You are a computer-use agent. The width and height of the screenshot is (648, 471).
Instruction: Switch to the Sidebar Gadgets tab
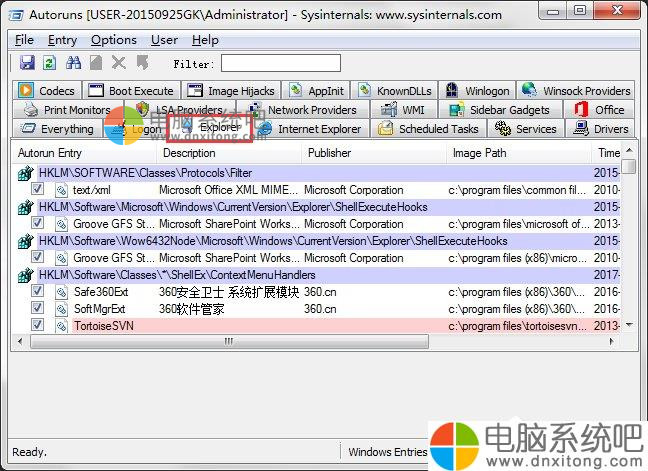[500, 110]
